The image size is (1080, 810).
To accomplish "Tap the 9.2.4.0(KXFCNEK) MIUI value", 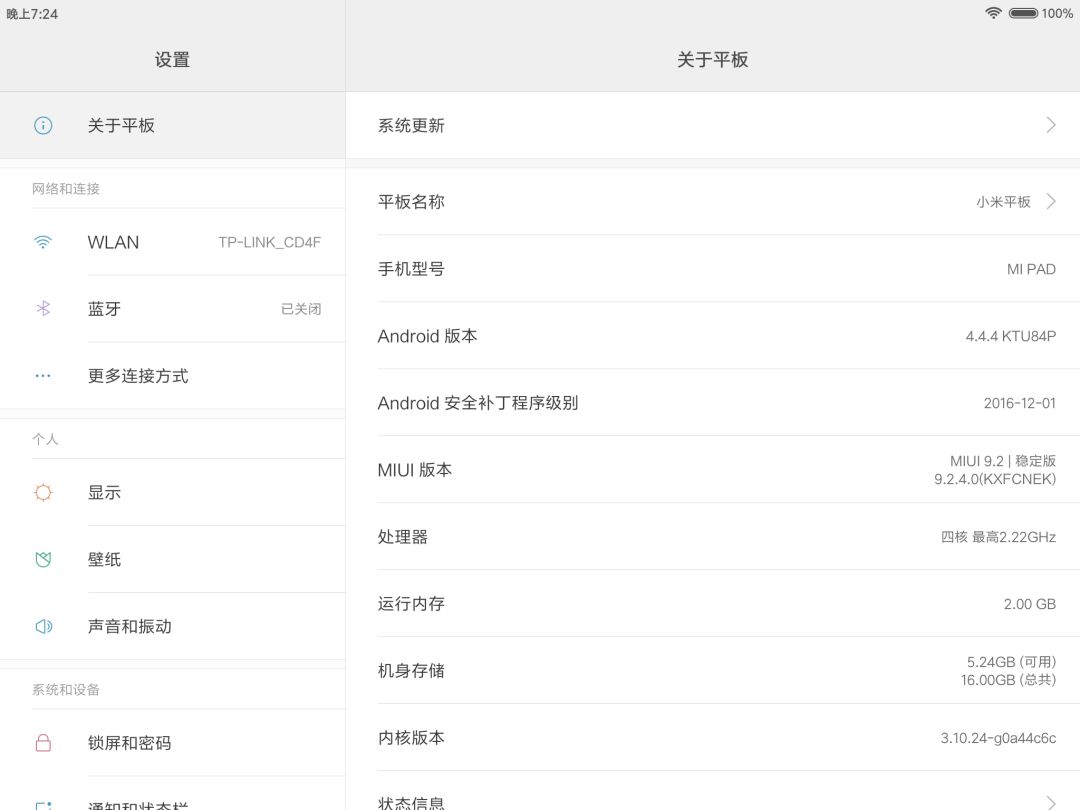I will tap(995, 479).
